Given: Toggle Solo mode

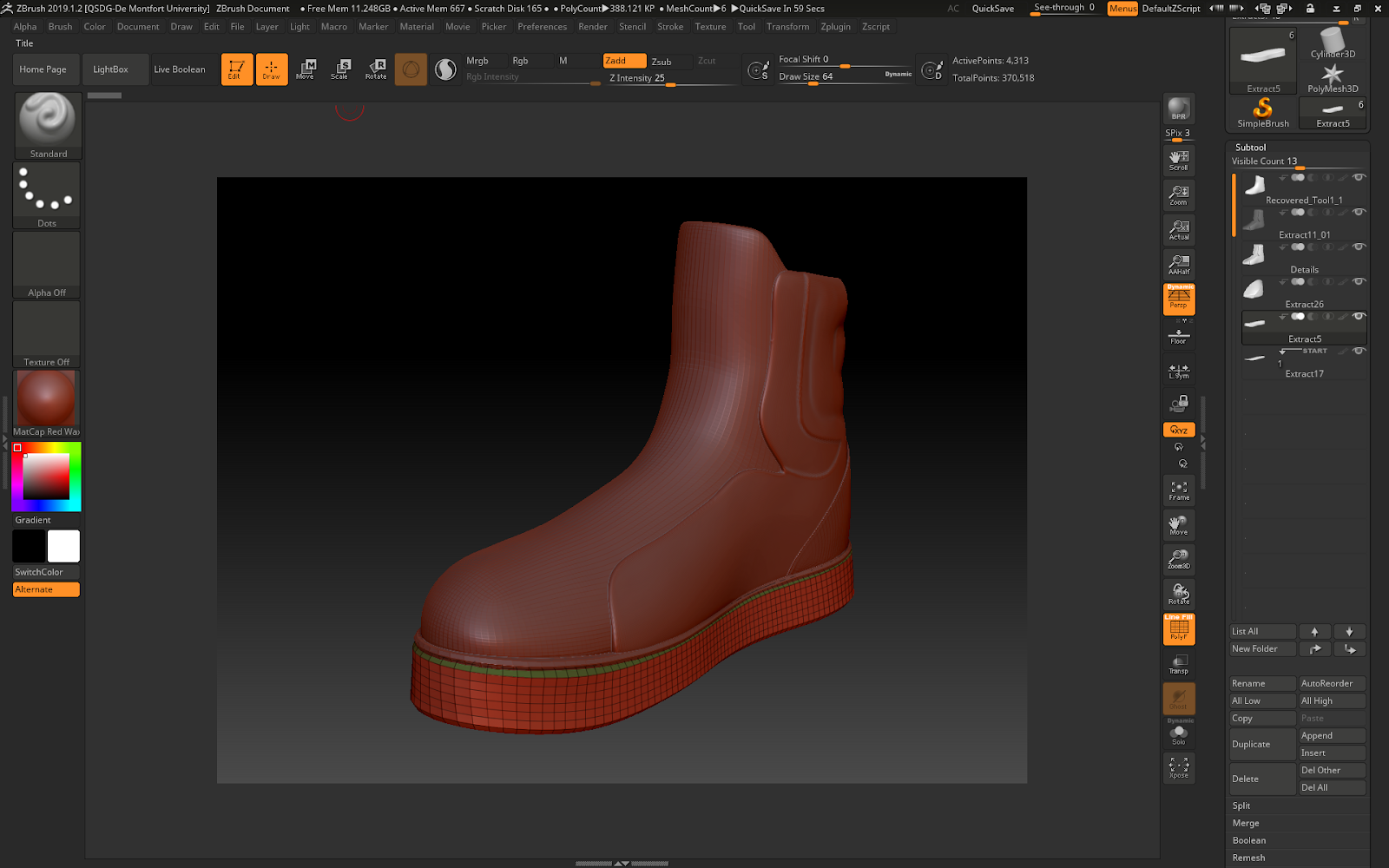Looking at the screenshot, I should (x=1179, y=733).
